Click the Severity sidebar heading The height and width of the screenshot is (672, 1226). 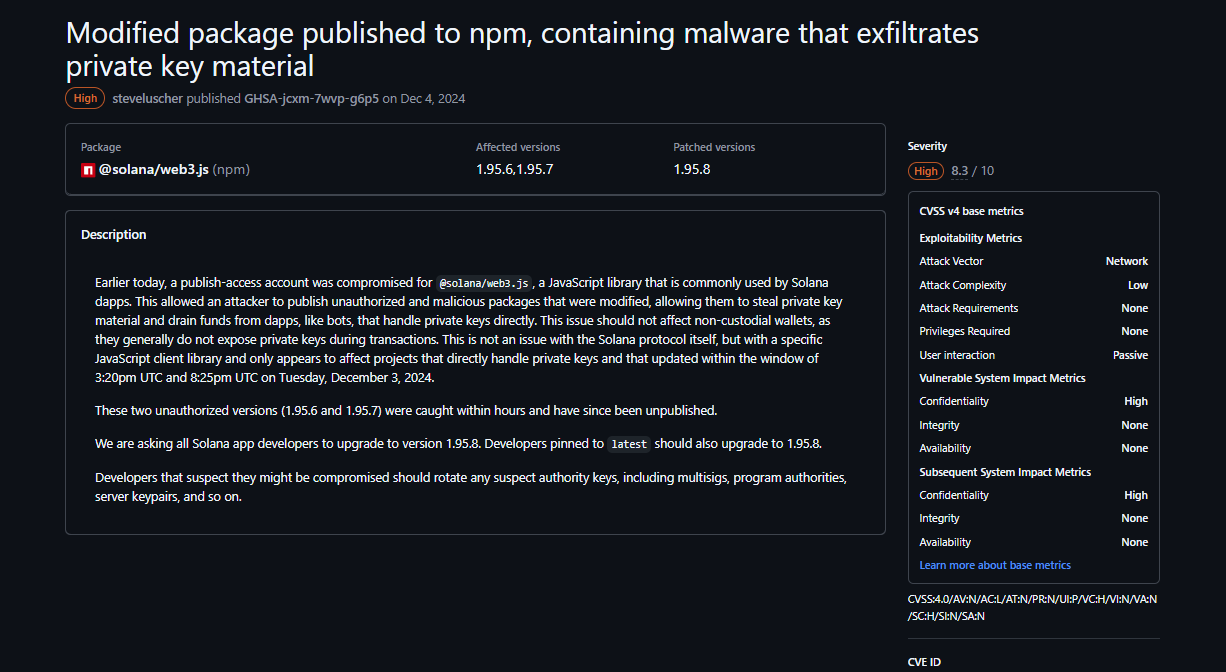927,146
